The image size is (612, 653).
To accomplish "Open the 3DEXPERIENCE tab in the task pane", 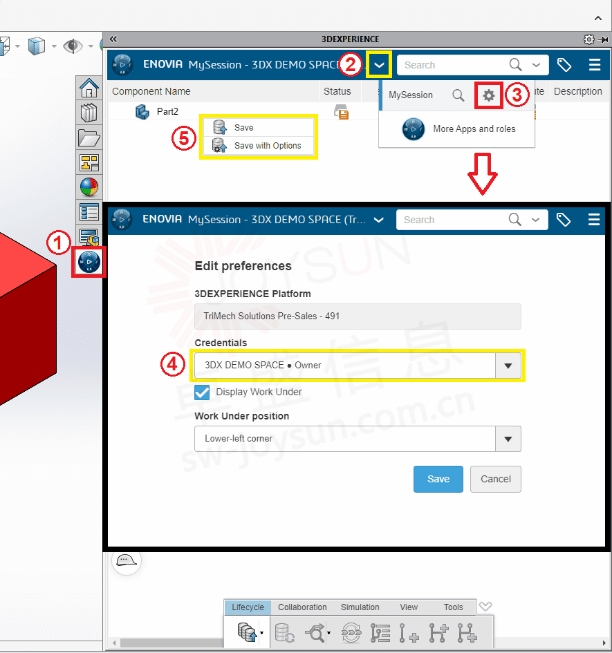I will tap(89, 262).
